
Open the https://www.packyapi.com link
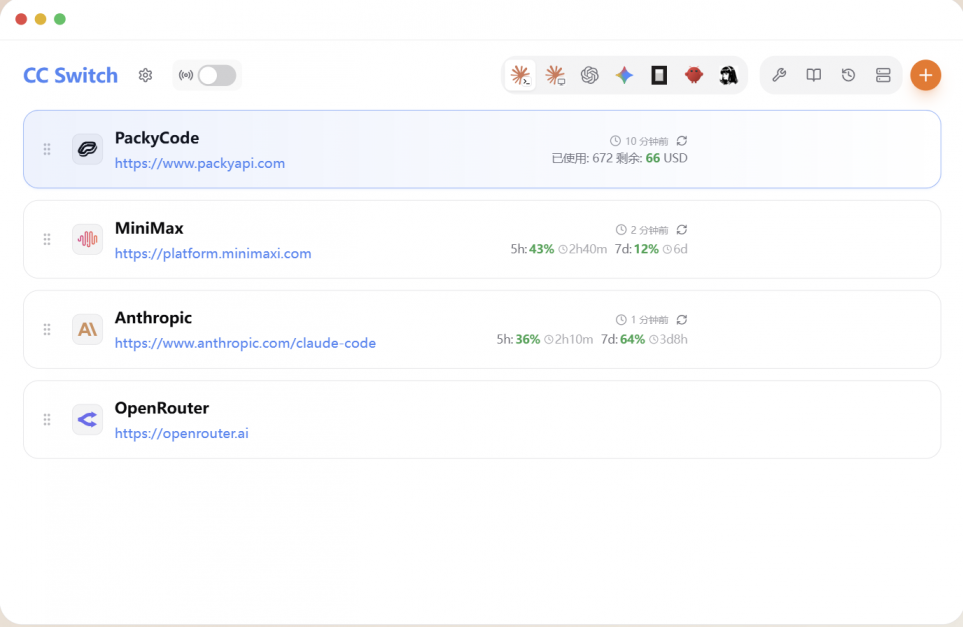tap(200, 163)
